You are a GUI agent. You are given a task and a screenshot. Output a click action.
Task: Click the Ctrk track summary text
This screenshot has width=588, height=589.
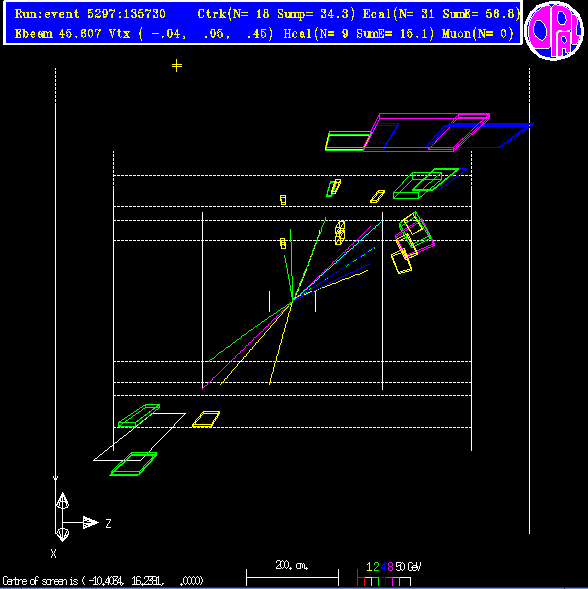(x=276, y=14)
